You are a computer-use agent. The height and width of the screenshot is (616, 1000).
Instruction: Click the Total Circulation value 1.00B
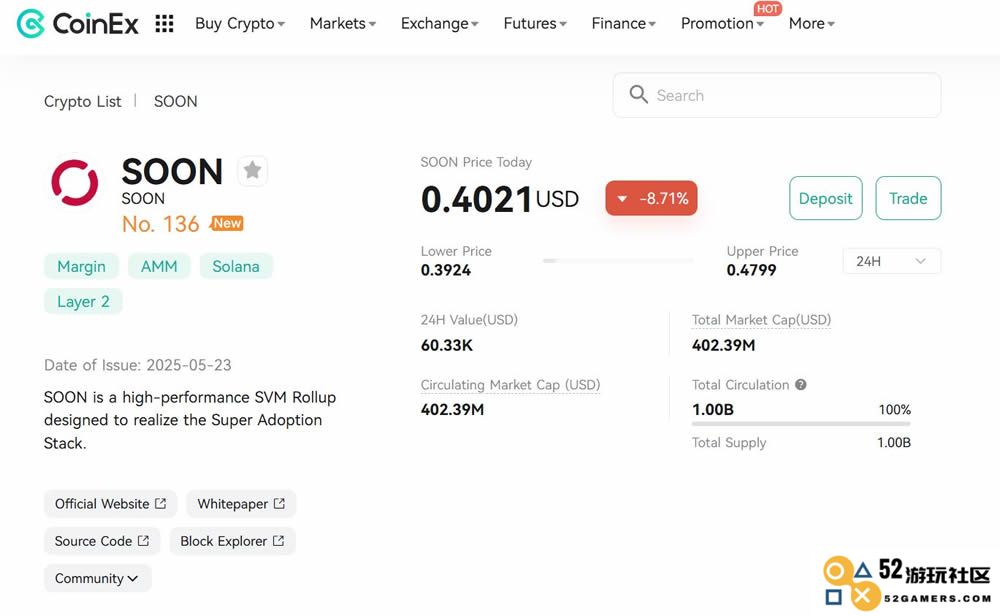pos(713,409)
